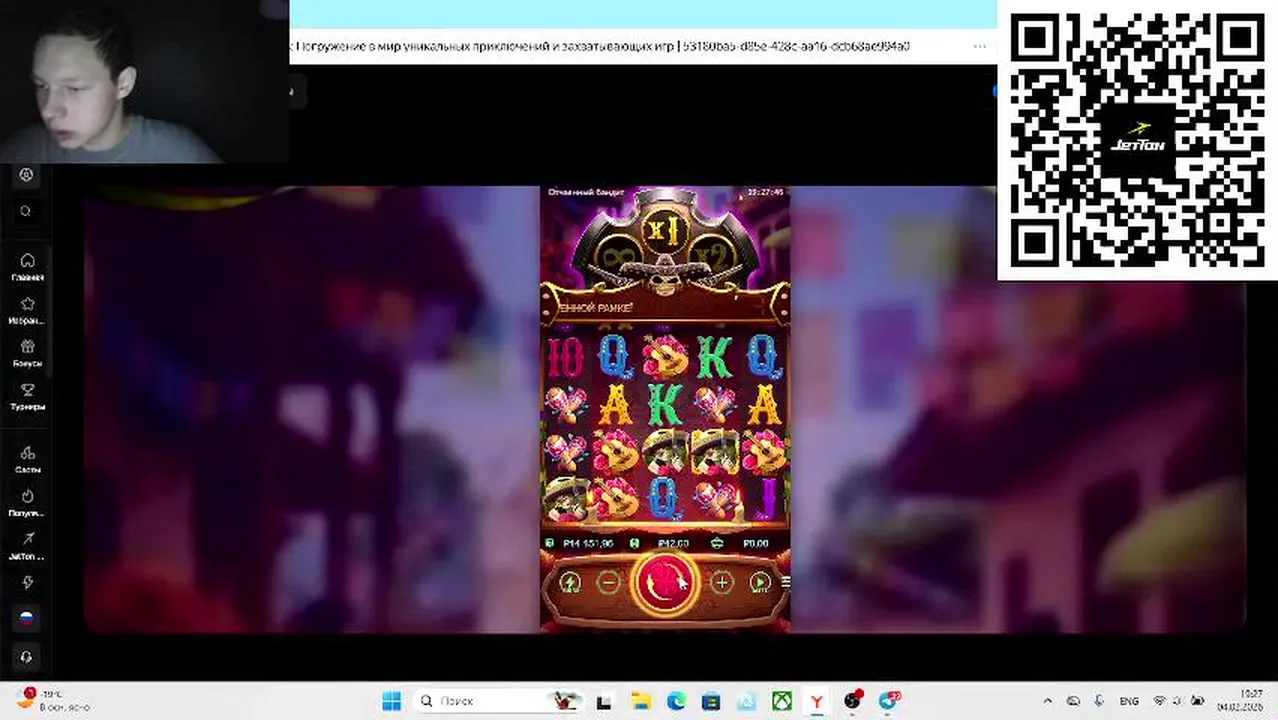
Task: Click the x1 multiplier badge
Action: point(664,230)
